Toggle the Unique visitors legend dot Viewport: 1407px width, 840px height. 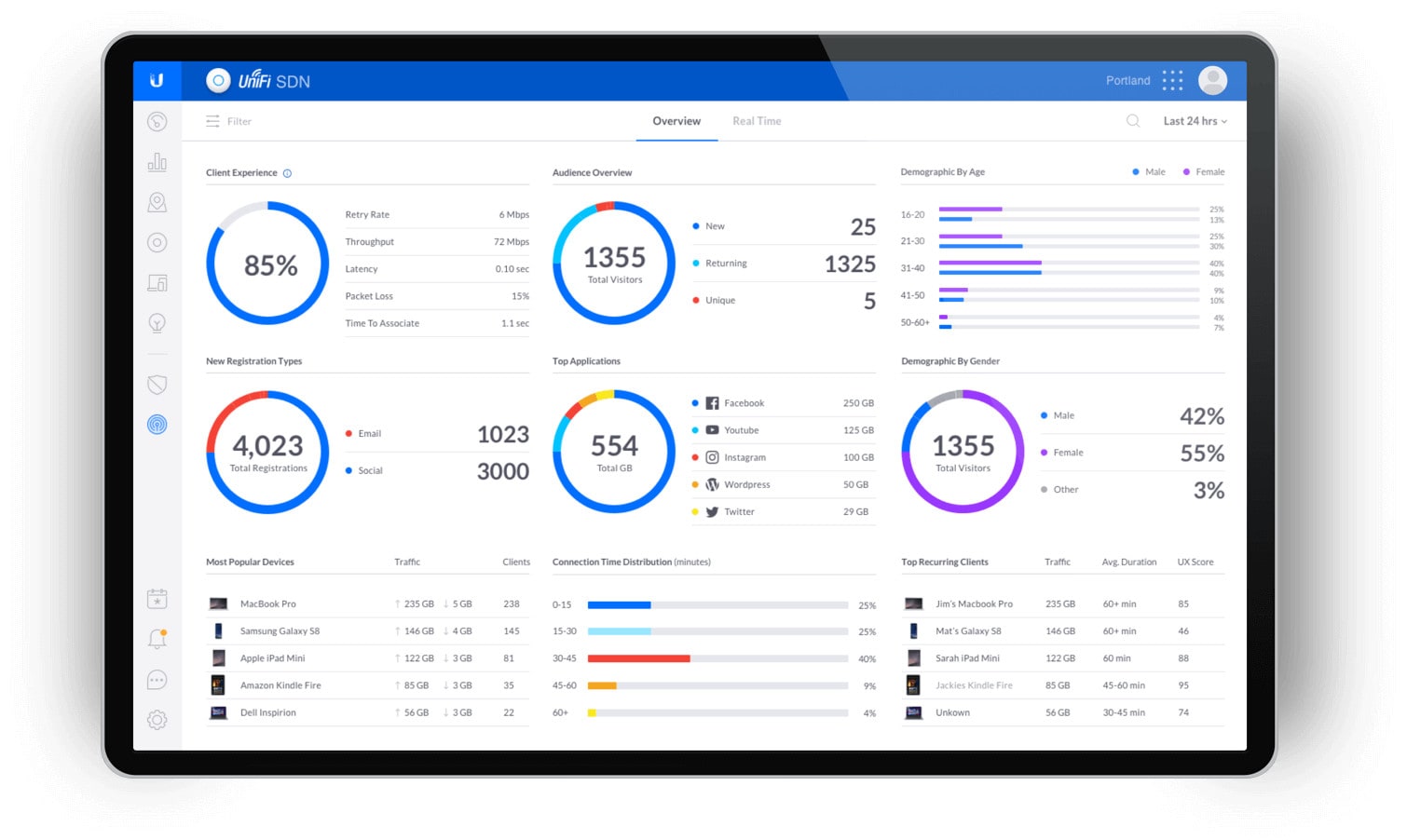[696, 300]
